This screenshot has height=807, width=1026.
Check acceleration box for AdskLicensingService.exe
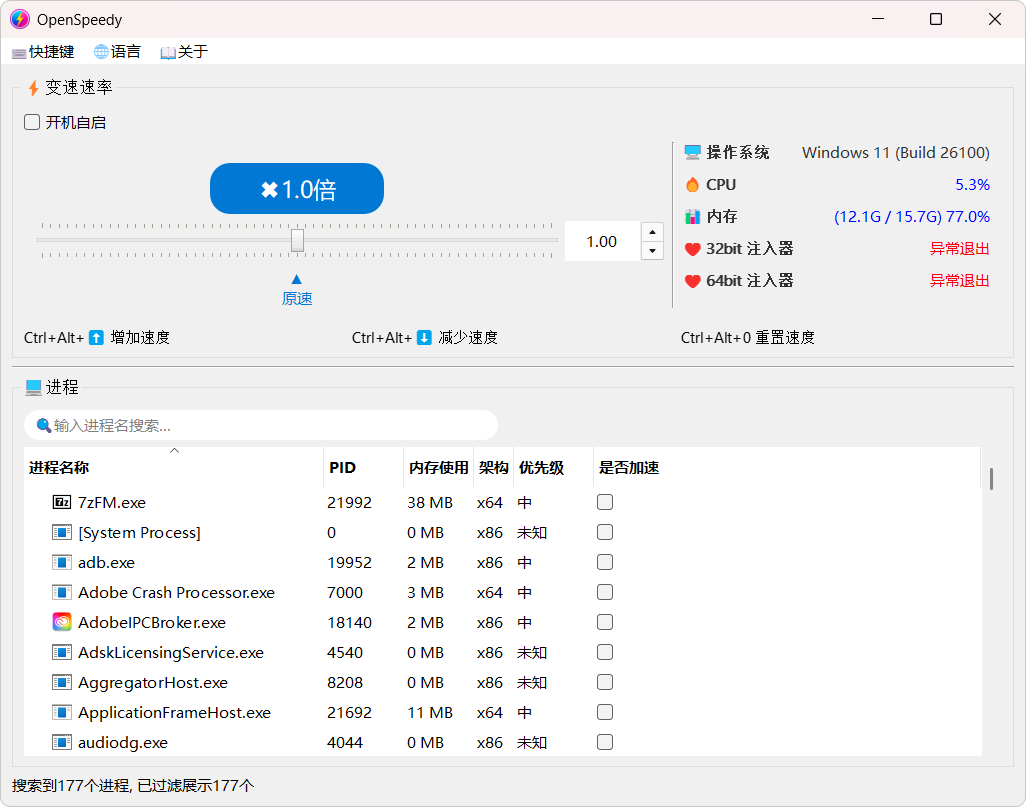(605, 652)
